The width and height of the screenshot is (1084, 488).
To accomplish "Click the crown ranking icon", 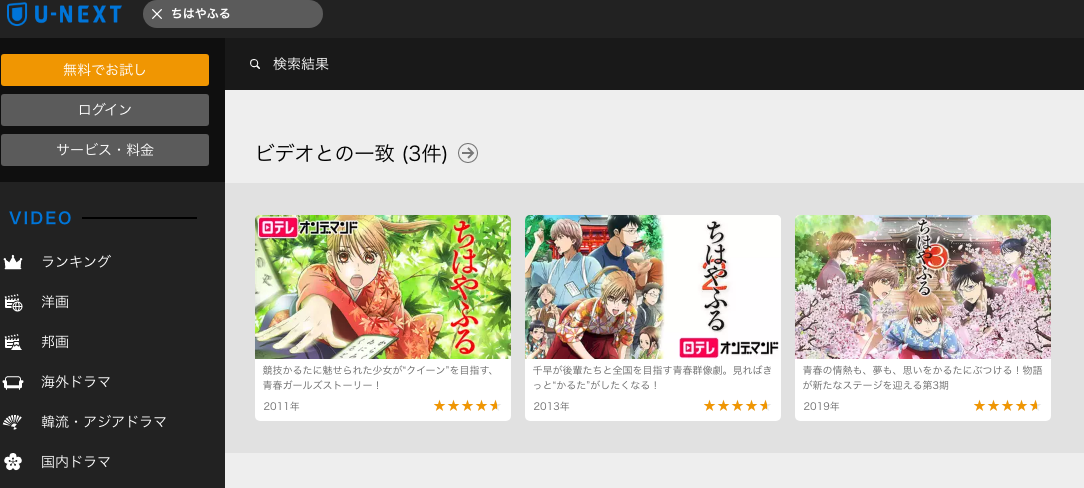I will (x=13, y=262).
